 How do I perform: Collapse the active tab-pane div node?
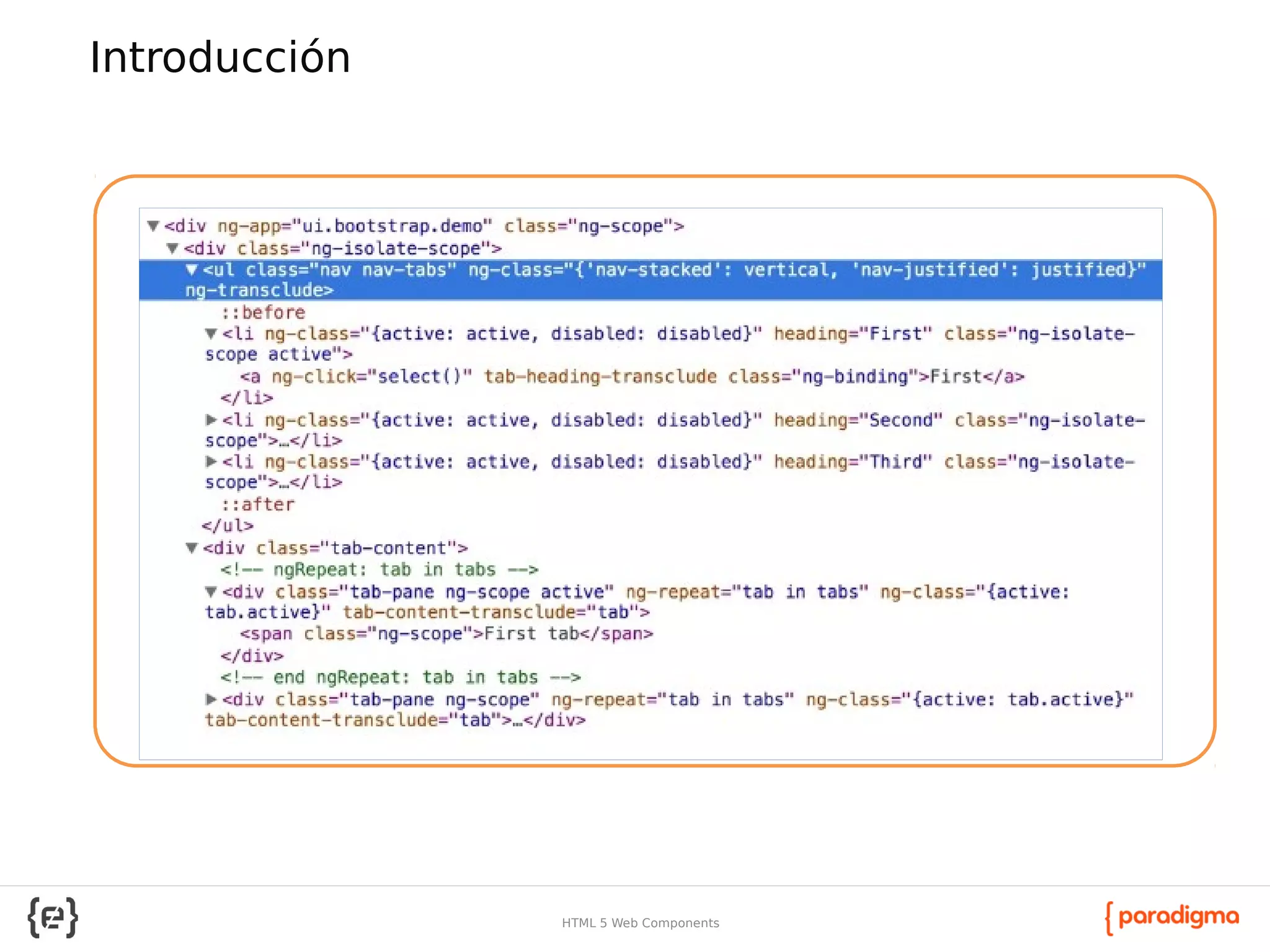pos(211,592)
